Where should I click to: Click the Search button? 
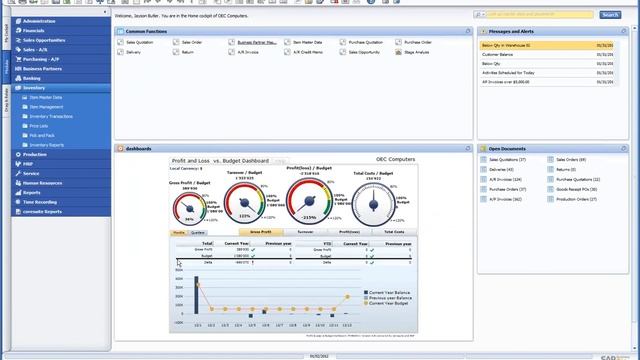click(610, 15)
